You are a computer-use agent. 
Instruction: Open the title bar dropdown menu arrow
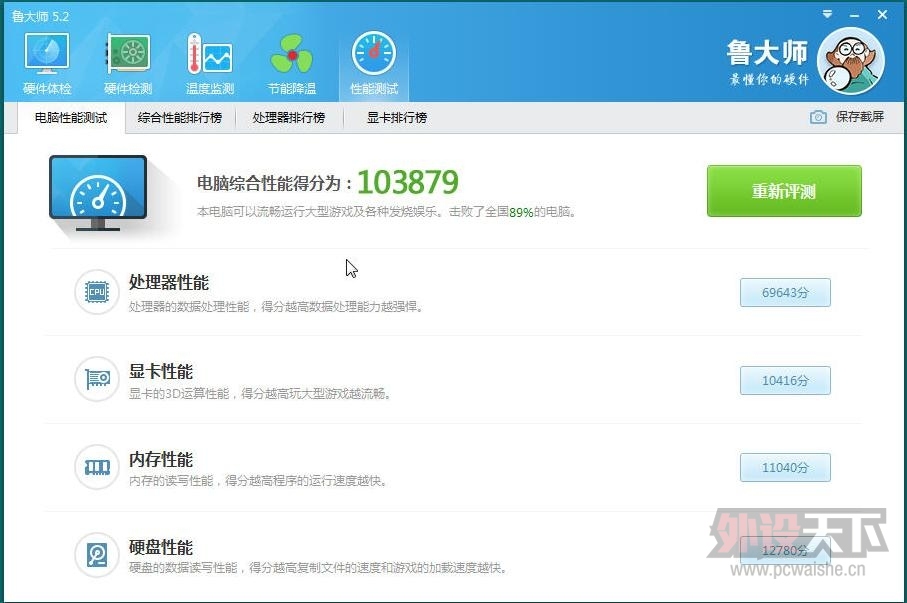[828, 14]
